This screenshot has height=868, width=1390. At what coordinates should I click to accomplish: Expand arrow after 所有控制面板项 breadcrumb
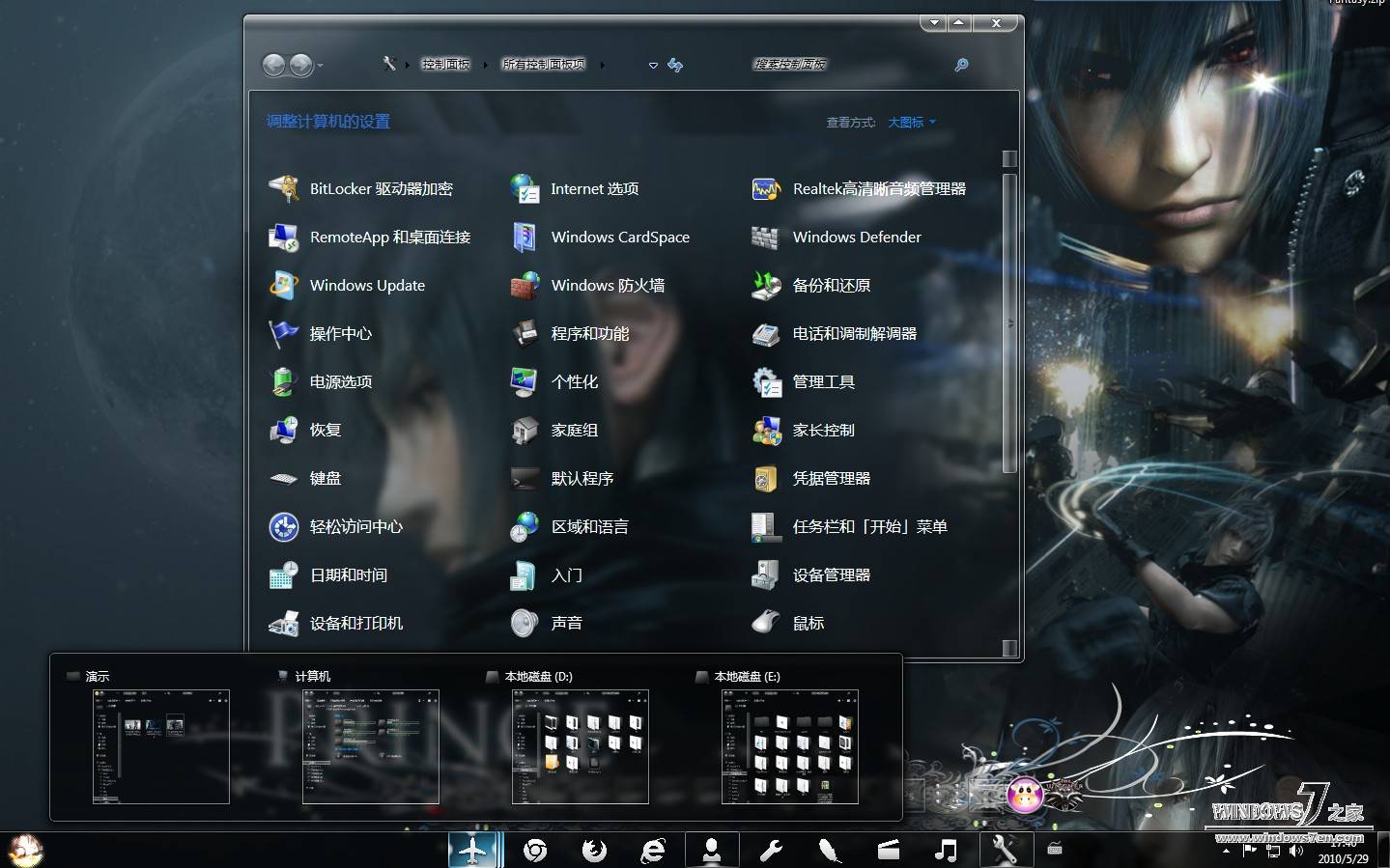[x=602, y=65]
